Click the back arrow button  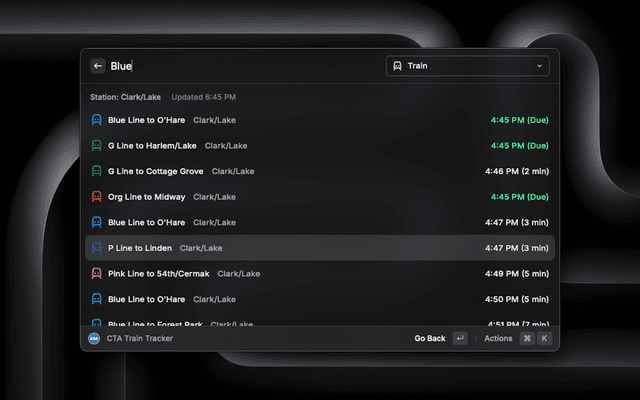tap(98, 66)
